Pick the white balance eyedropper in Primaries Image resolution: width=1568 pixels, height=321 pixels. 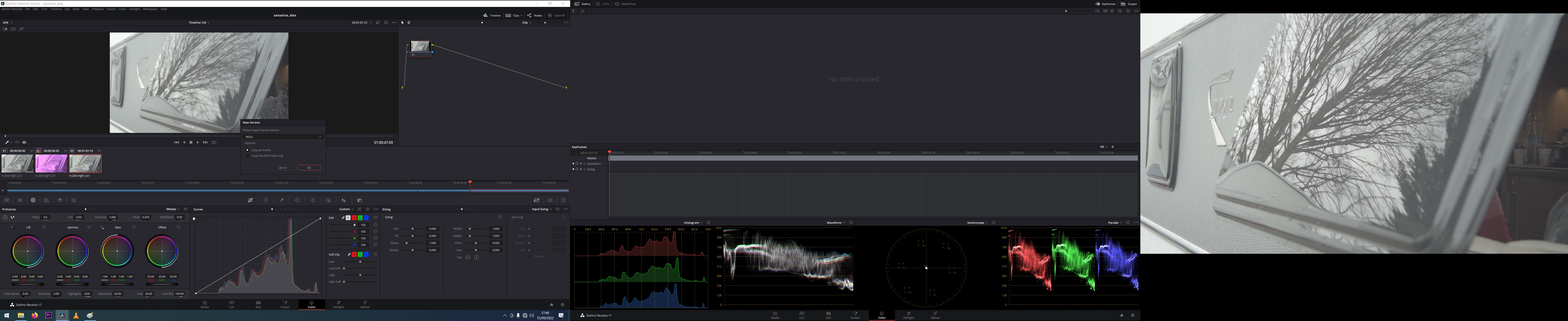pyautogui.click(x=13, y=218)
